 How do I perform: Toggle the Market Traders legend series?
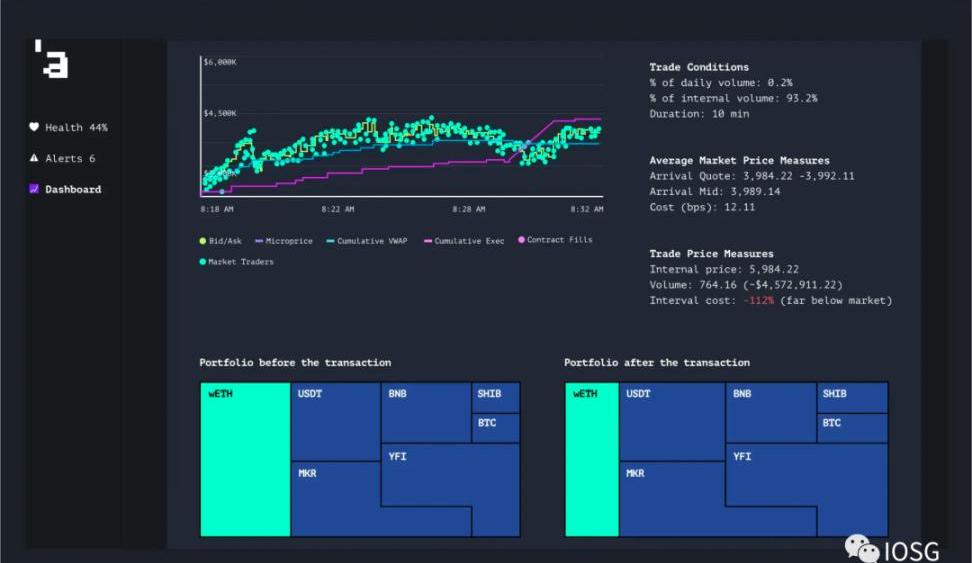tap(240, 262)
